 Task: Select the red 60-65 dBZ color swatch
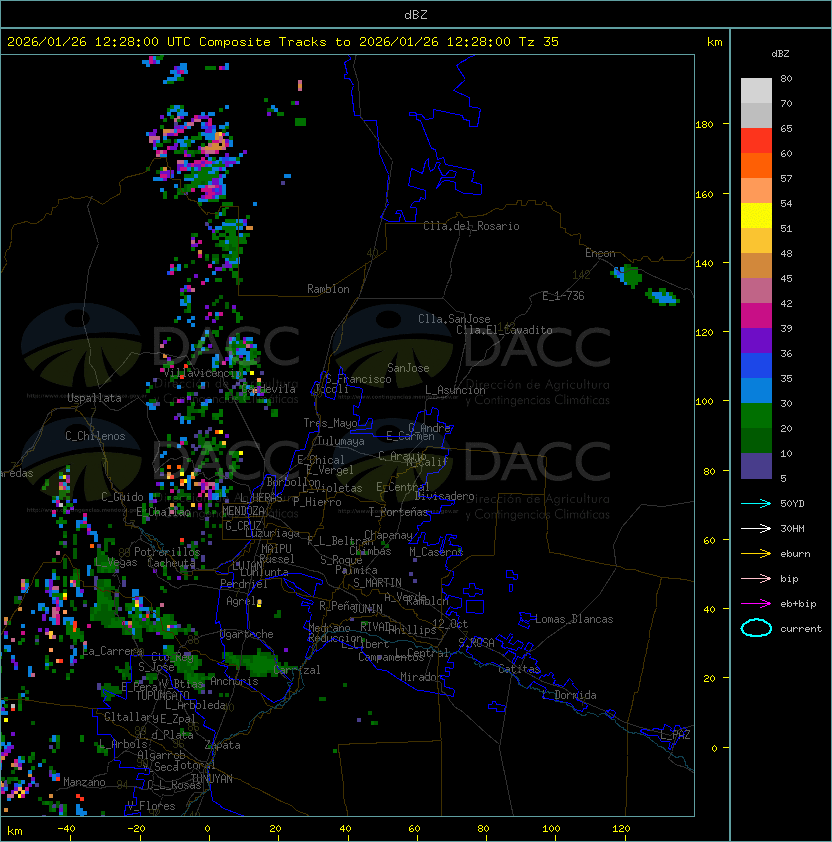756,141
